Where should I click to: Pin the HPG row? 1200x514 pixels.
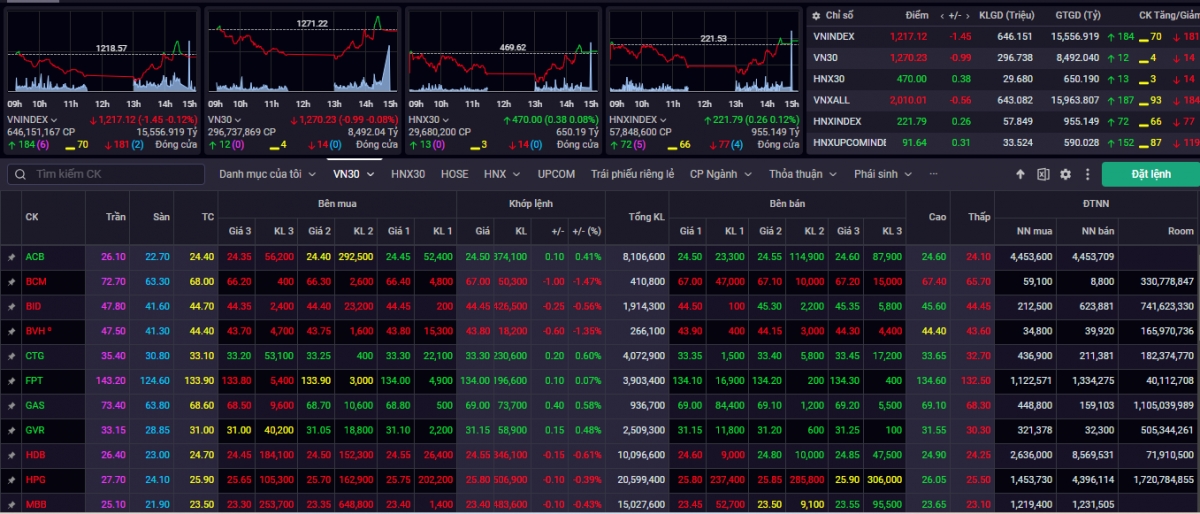coord(11,480)
